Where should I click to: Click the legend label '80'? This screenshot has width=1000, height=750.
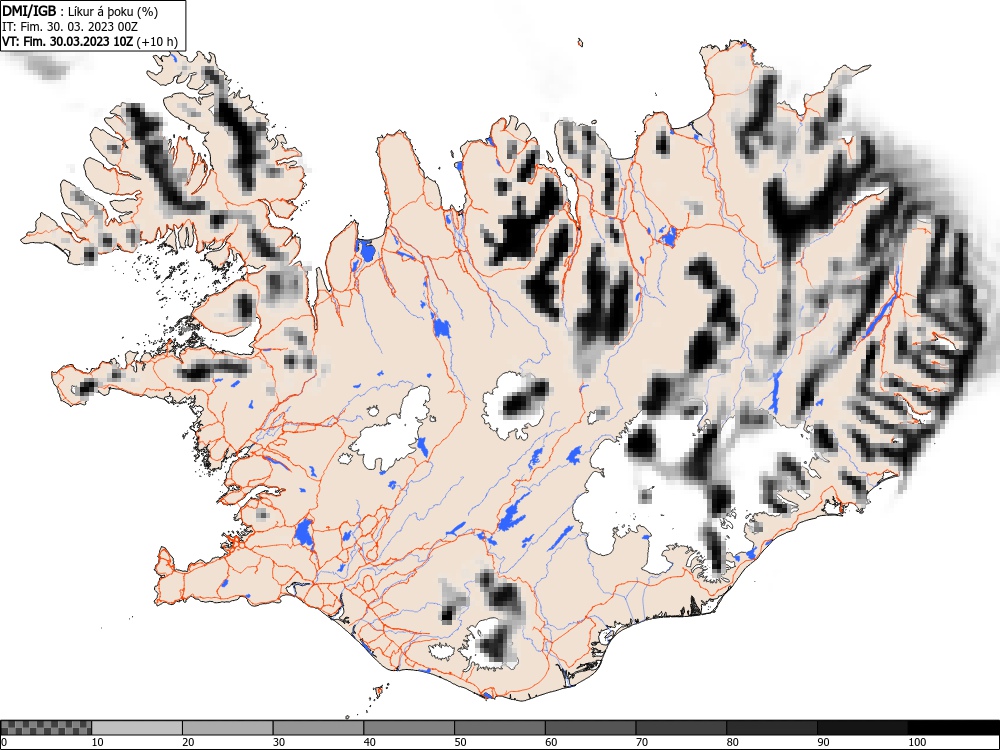coord(732,742)
